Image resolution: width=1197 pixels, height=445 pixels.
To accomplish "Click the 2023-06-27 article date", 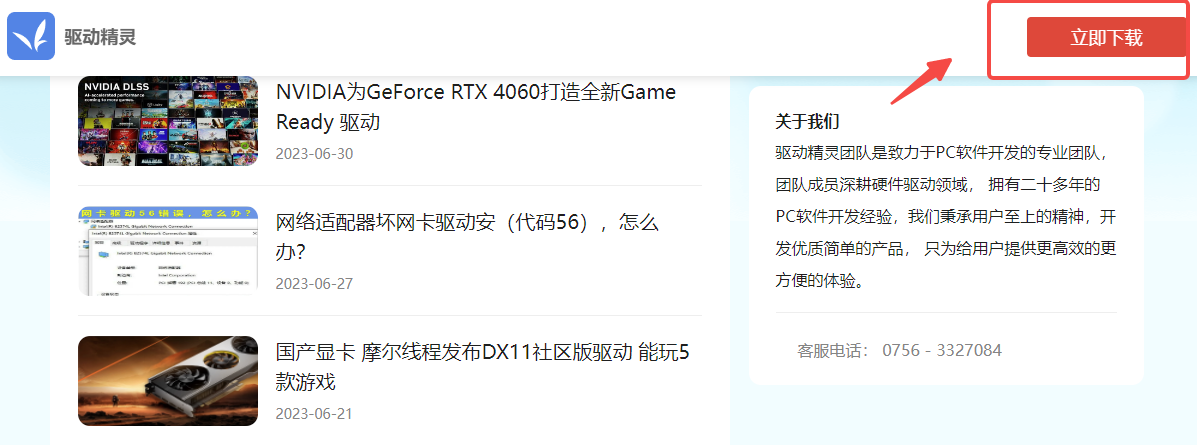I will (x=315, y=284).
